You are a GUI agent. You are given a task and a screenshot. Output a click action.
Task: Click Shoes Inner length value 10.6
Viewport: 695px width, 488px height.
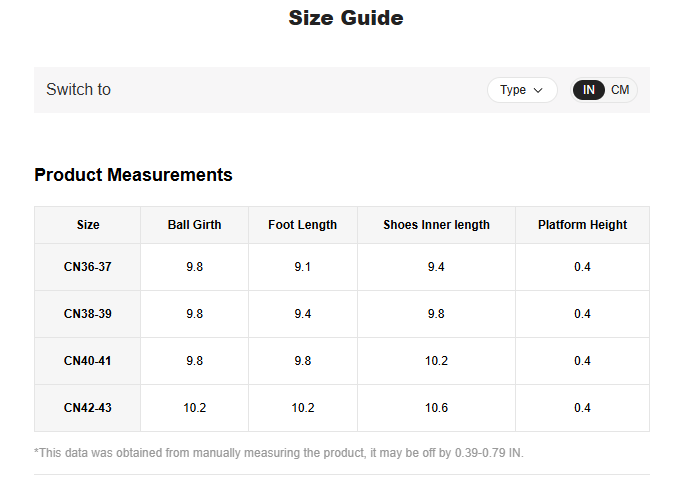tap(436, 408)
